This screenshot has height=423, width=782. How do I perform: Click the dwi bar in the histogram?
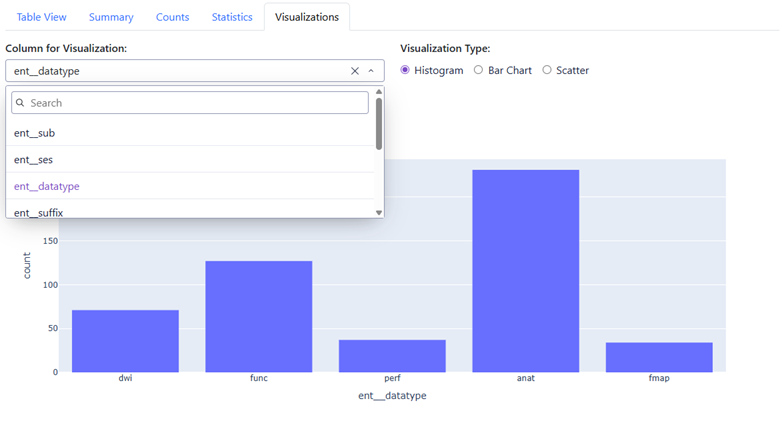click(125, 341)
